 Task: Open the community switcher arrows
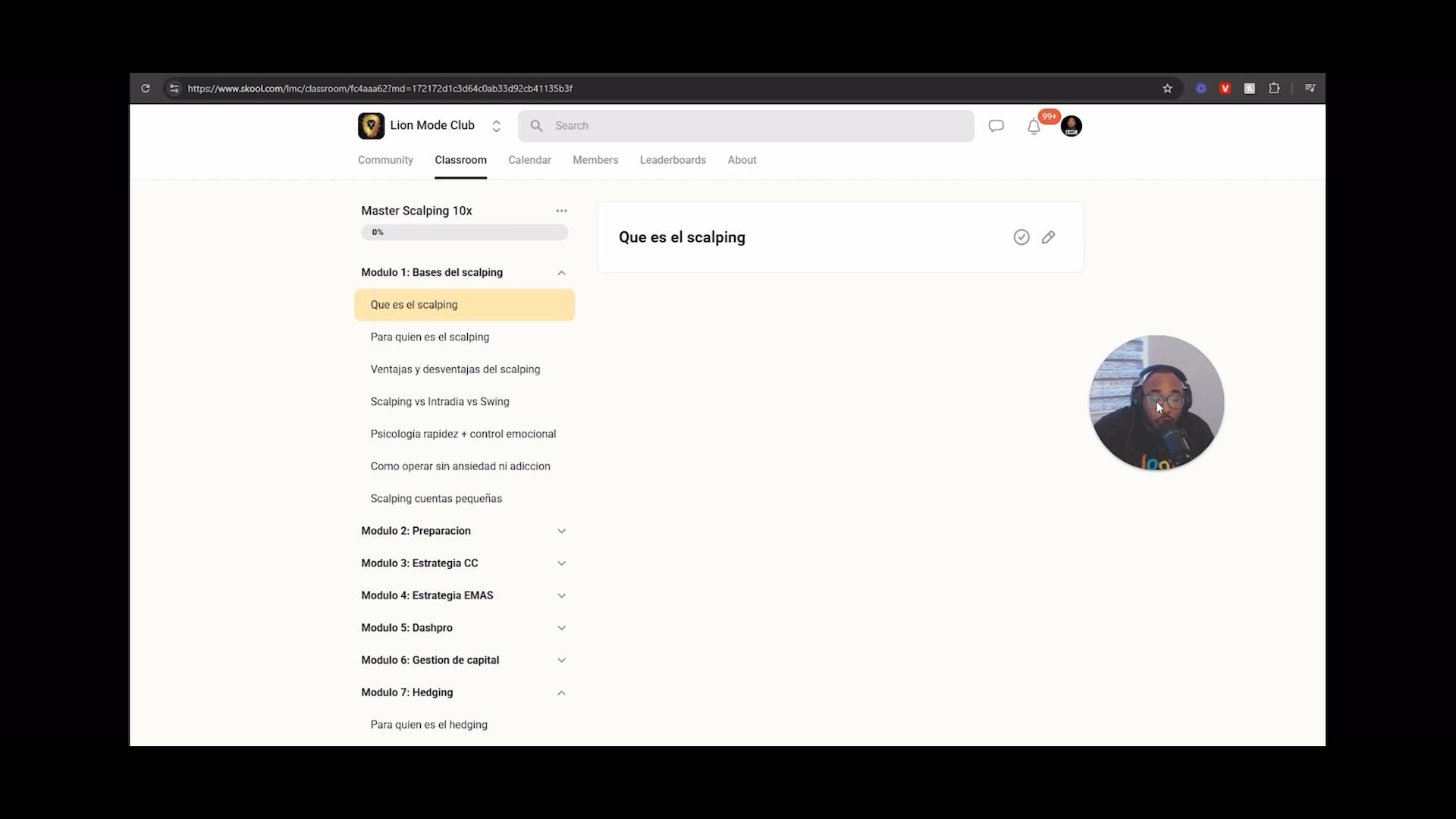[x=496, y=126]
